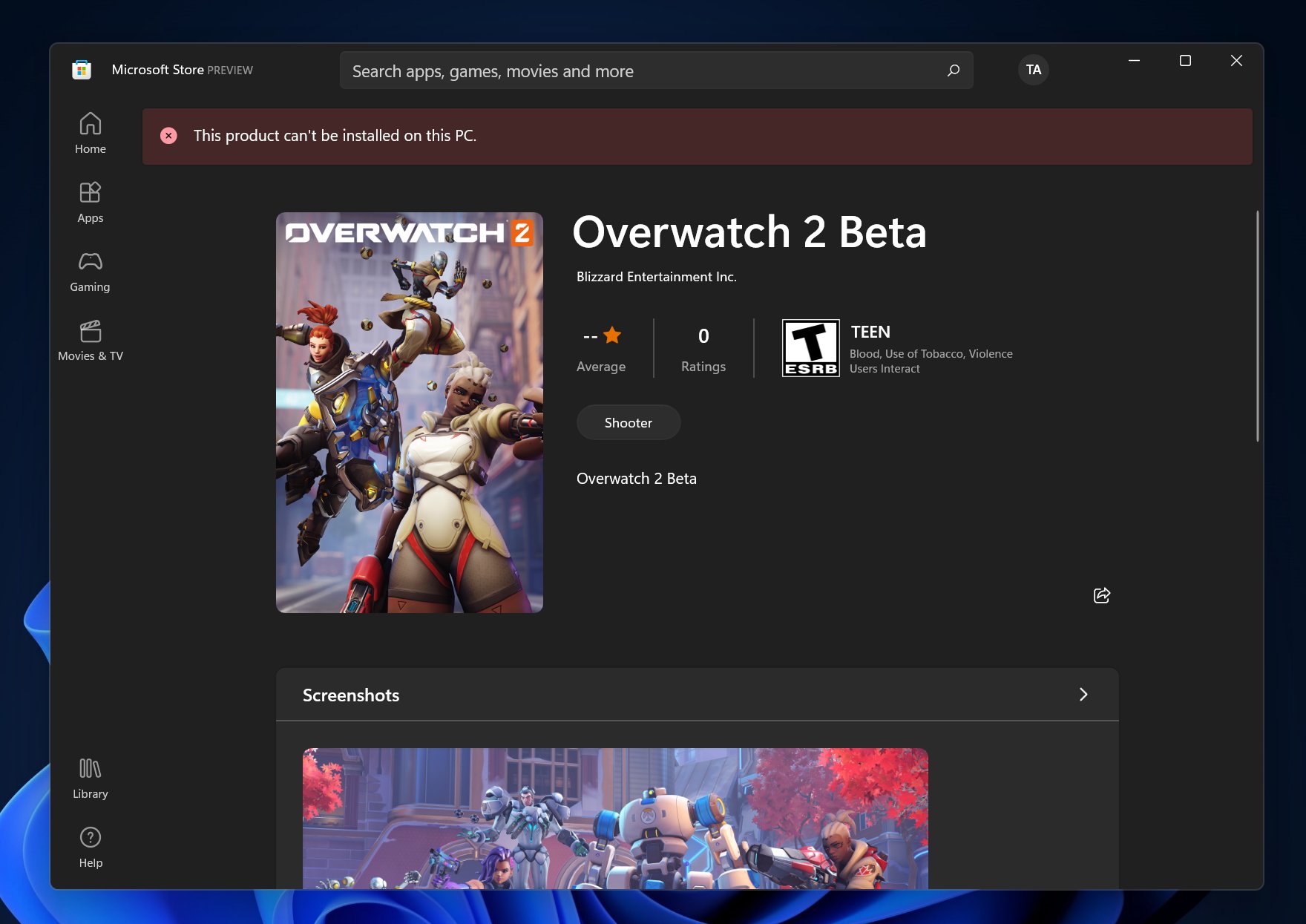Screen dimensions: 1306x924
Task: Click the ESRB Teen rating badge
Action: click(811, 348)
